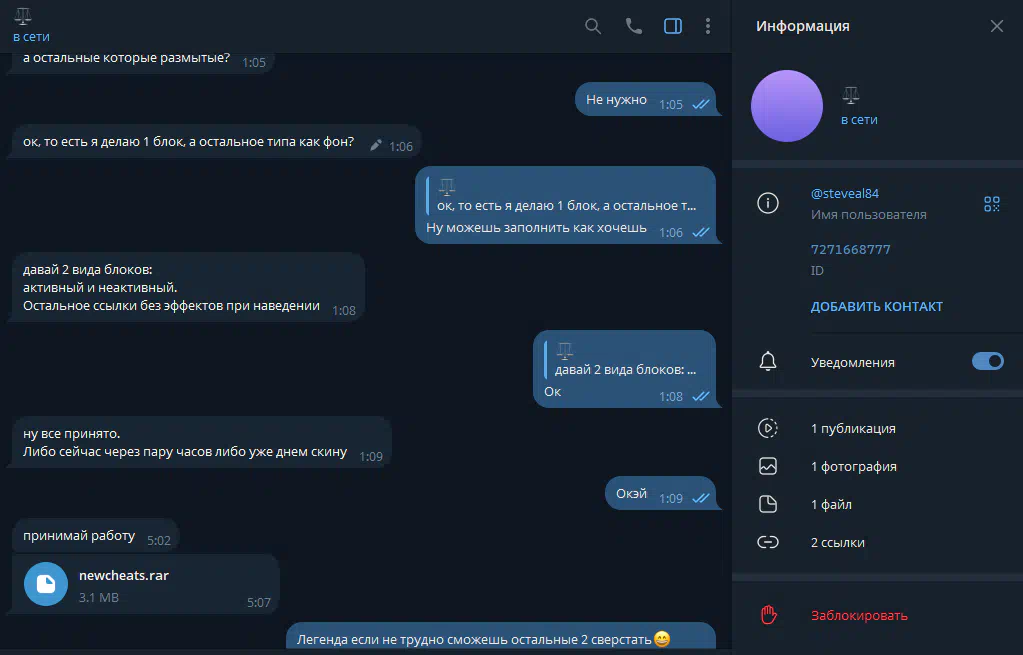Toggle the Уведомления switch off
The width and height of the screenshot is (1023, 655).
[x=988, y=361]
